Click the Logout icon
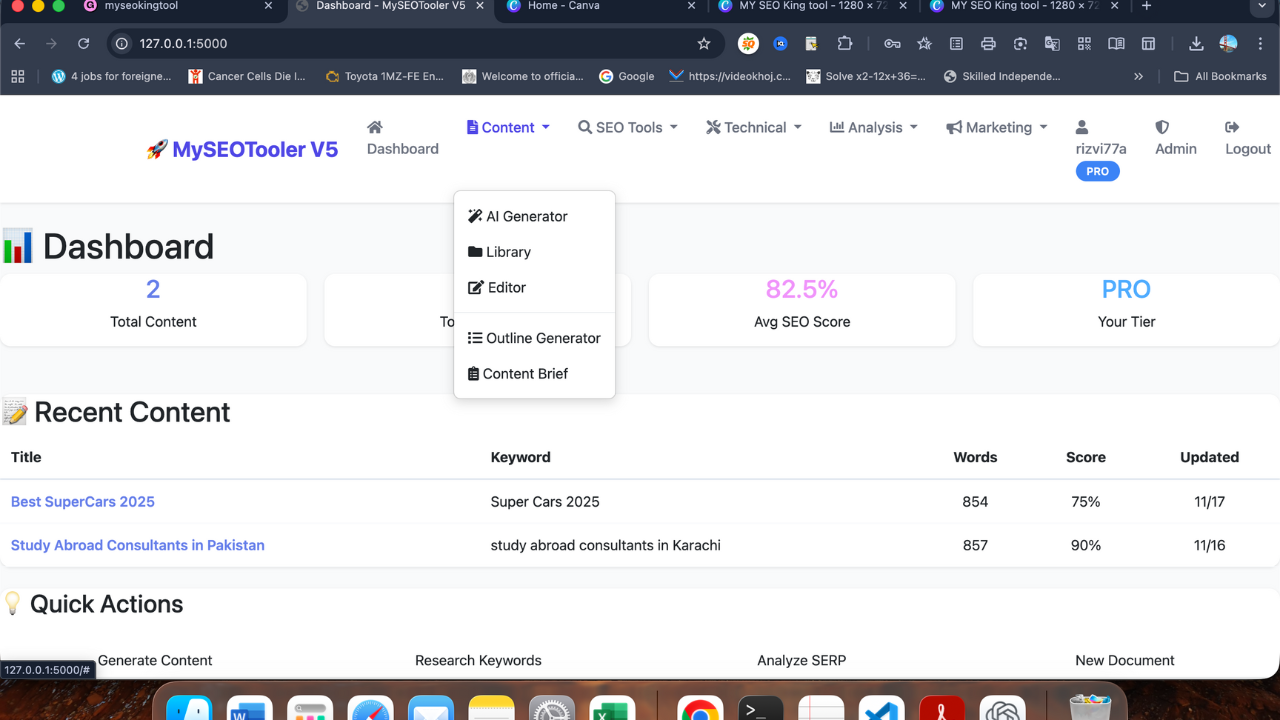1280x720 pixels. tap(1247, 137)
